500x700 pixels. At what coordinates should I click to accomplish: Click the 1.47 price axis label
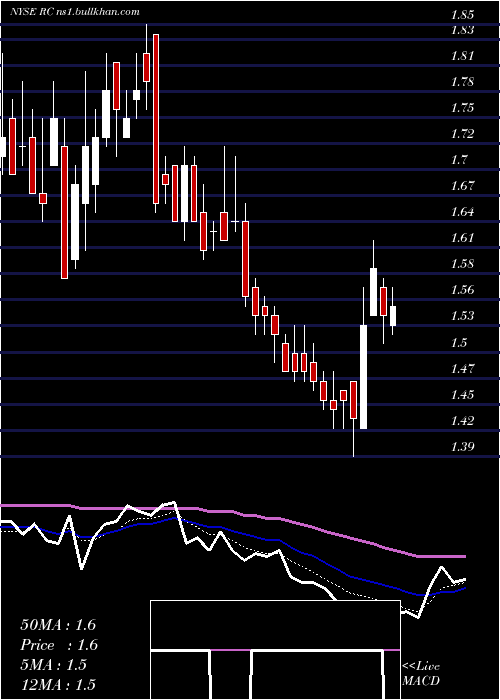462,369
